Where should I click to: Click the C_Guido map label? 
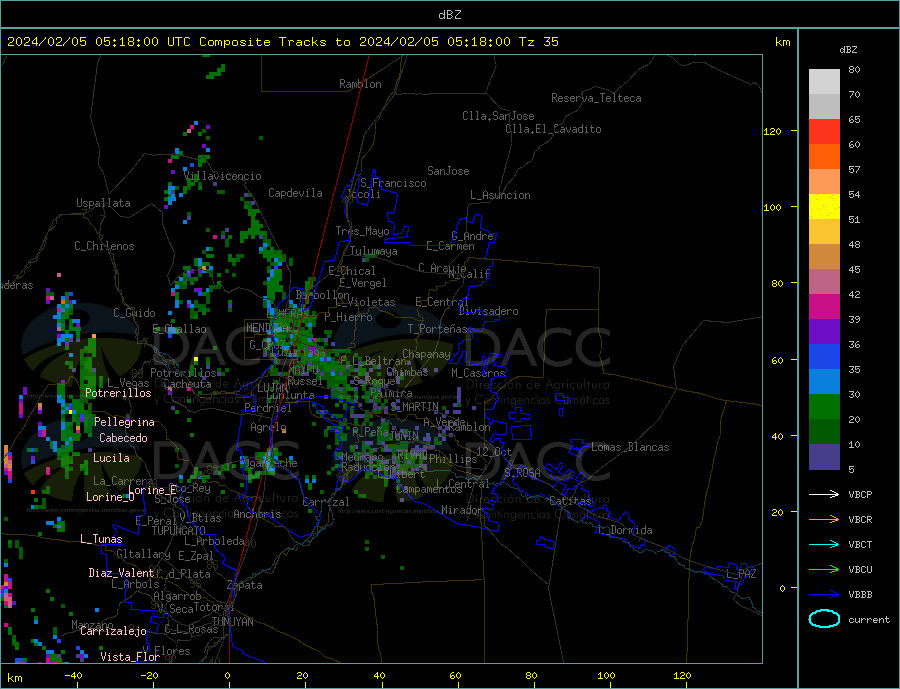[134, 313]
